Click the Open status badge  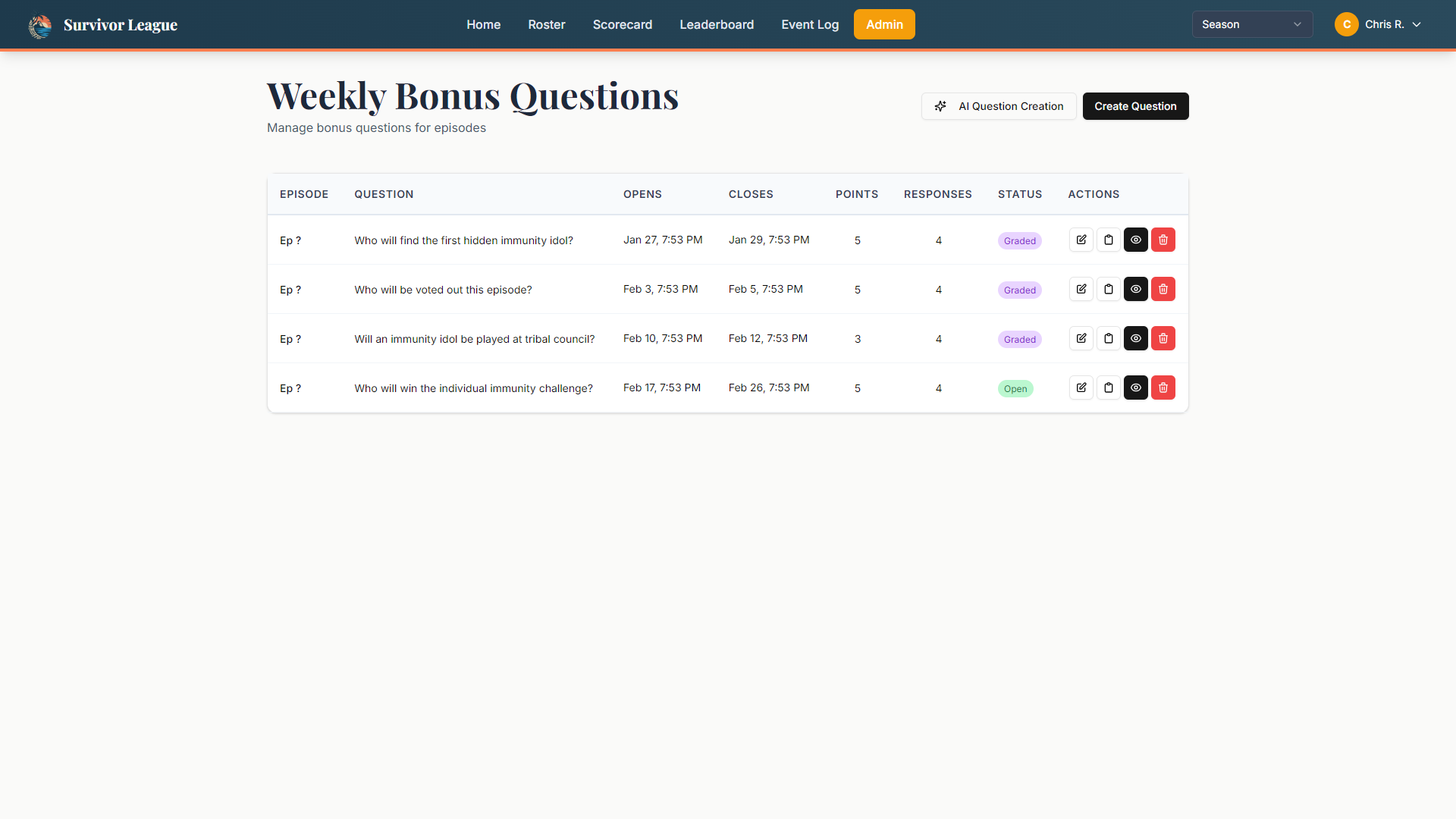pyautogui.click(x=1015, y=389)
